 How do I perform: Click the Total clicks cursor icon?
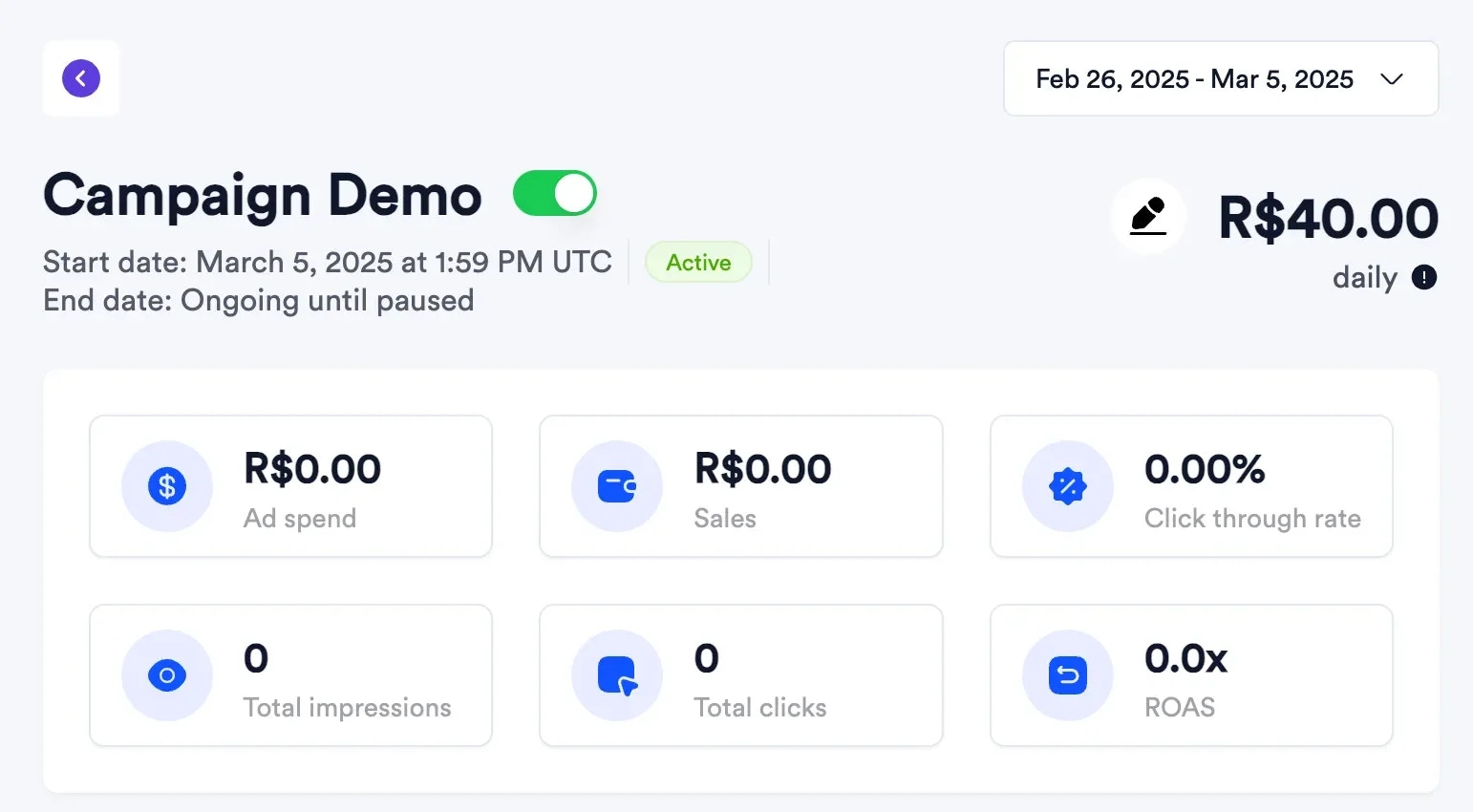coord(616,675)
